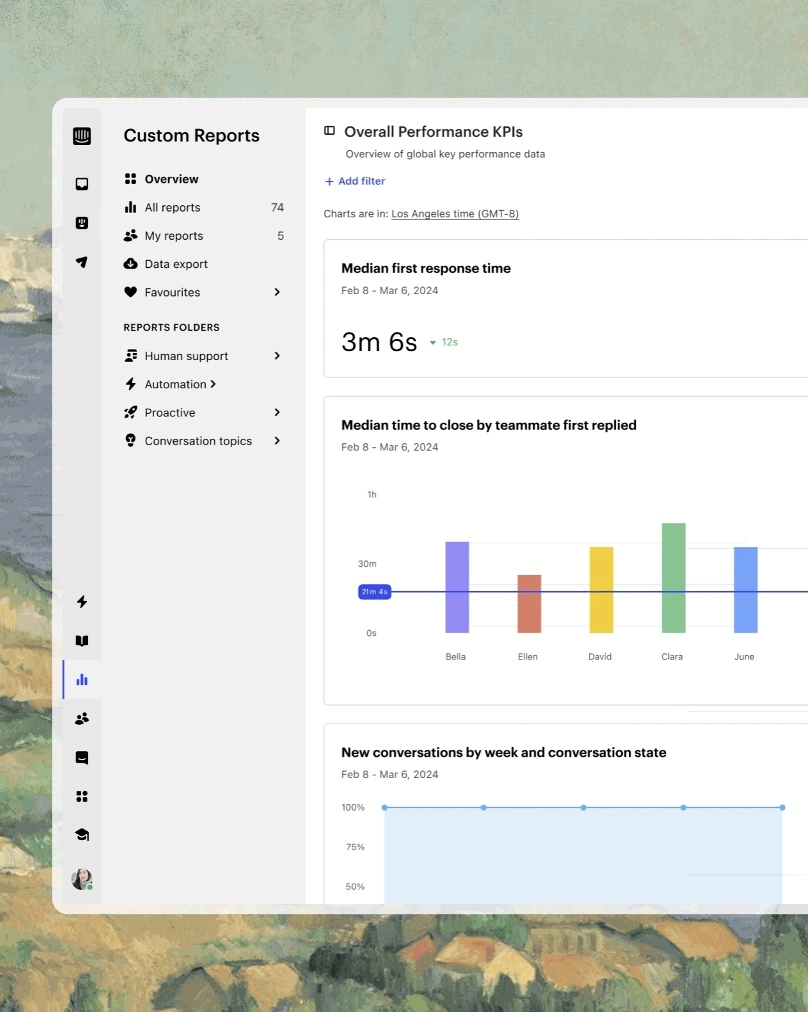Expand the Conversation topics folder
This screenshot has width=808, height=1012.
pyautogui.click(x=277, y=441)
